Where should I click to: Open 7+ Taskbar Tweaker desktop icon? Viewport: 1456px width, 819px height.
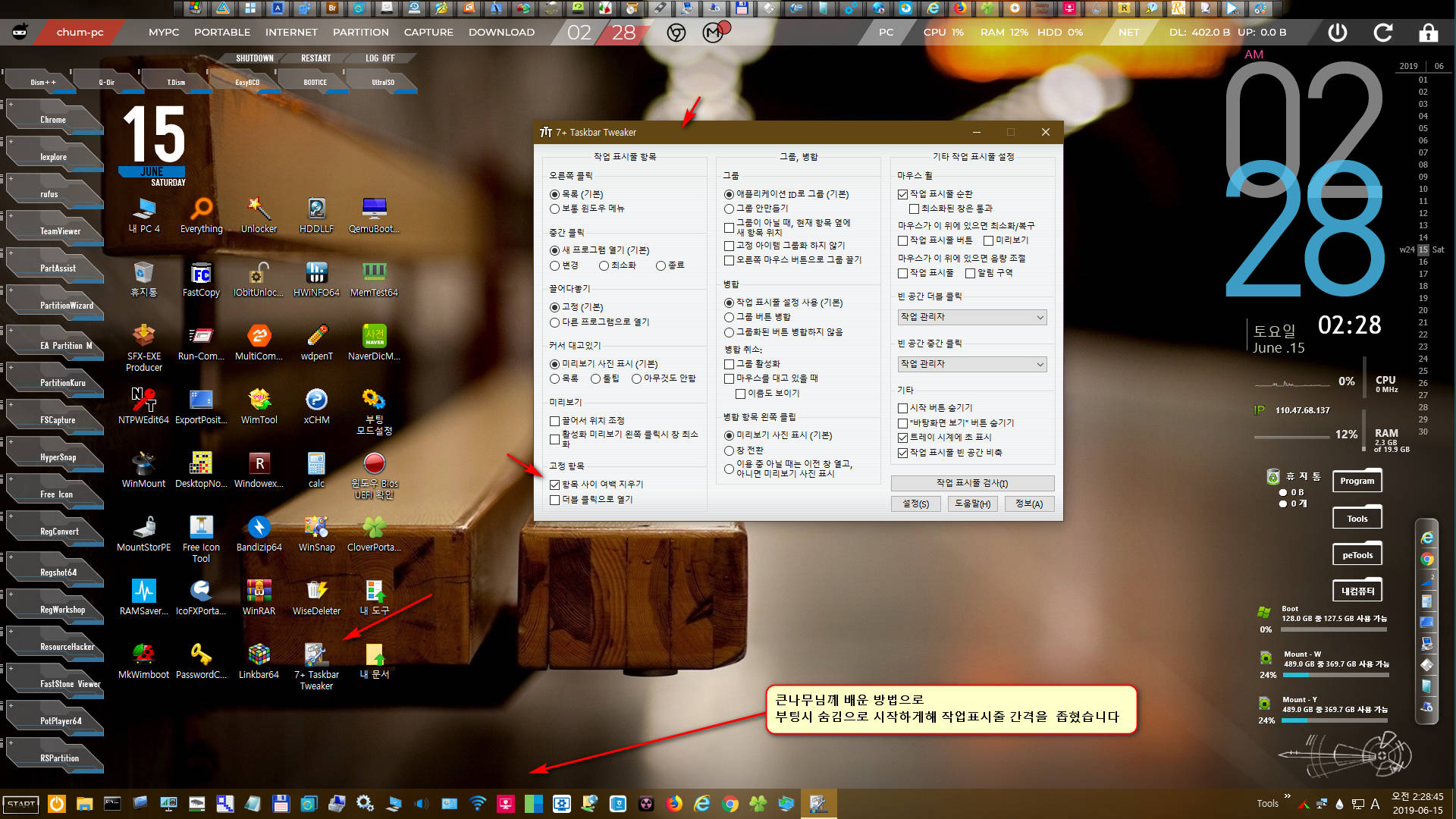pyautogui.click(x=316, y=667)
